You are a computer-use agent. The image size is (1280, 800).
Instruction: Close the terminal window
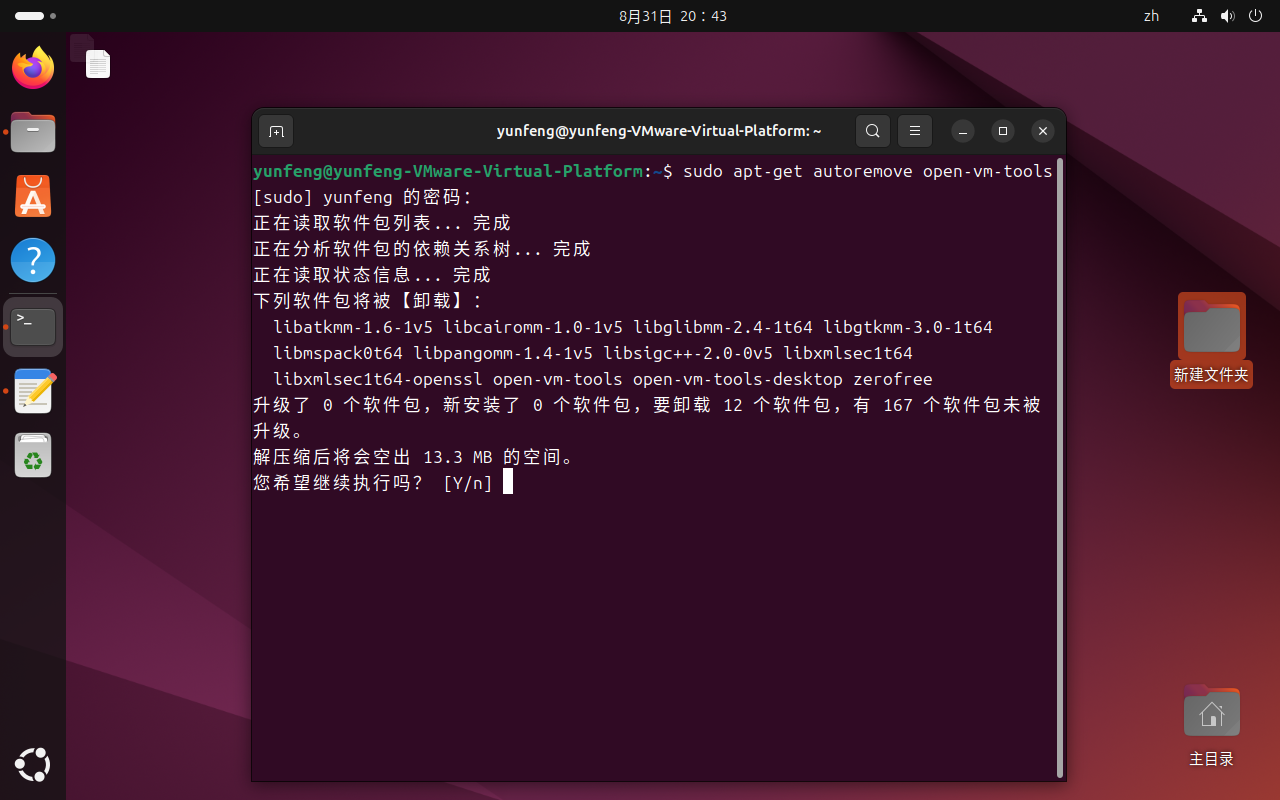[x=1042, y=131]
